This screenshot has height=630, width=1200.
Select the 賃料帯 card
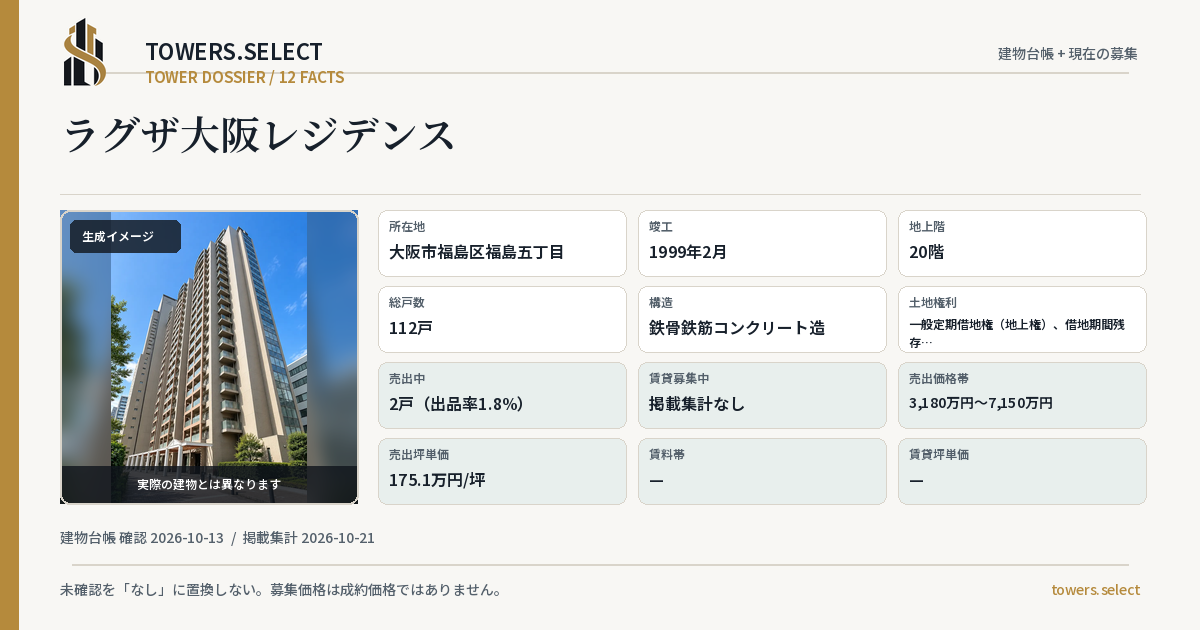click(x=762, y=471)
